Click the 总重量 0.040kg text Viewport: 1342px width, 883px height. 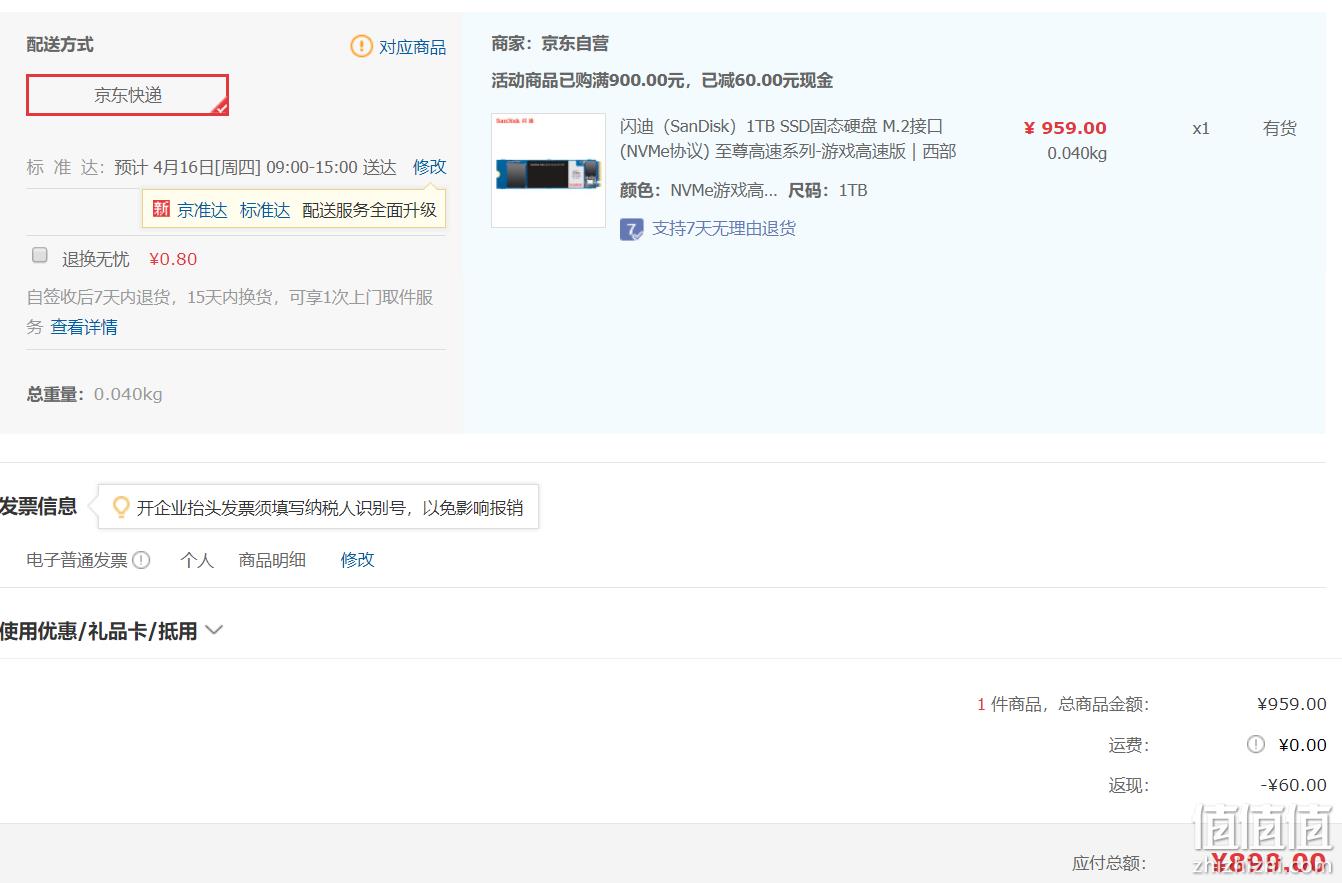pos(94,394)
